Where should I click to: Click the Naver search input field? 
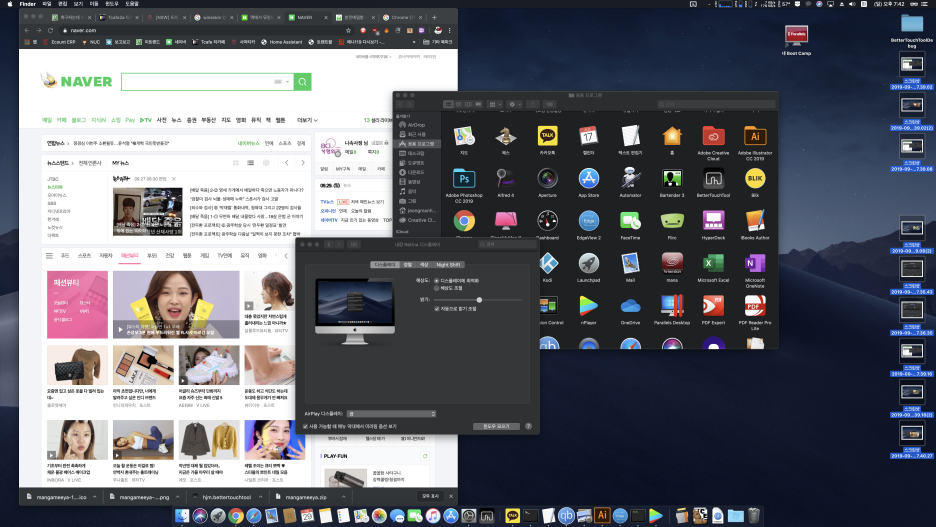click(207, 82)
